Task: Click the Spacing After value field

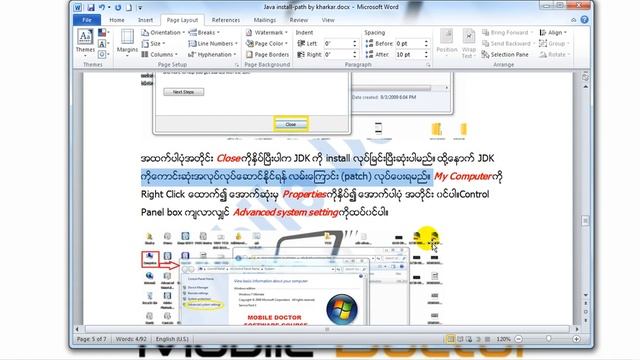Action: point(409,54)
